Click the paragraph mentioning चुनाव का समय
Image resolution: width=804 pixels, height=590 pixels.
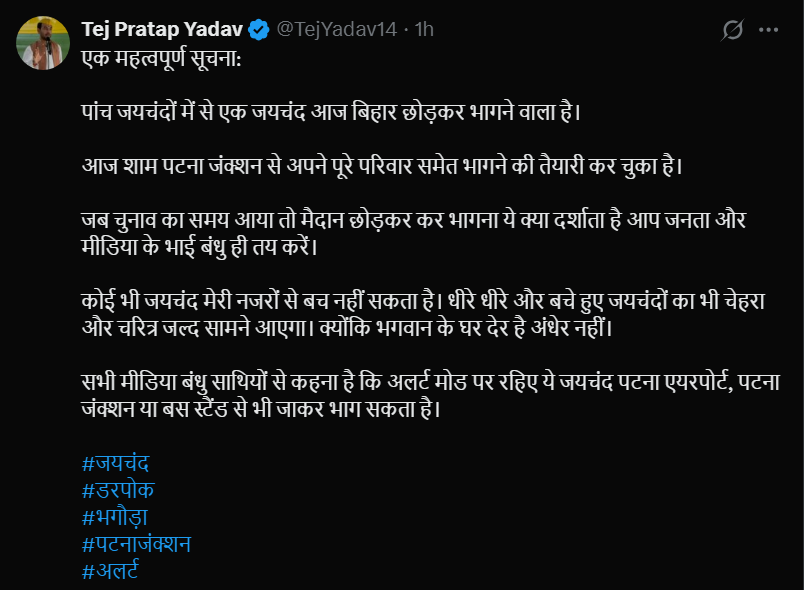coord(400,222)
